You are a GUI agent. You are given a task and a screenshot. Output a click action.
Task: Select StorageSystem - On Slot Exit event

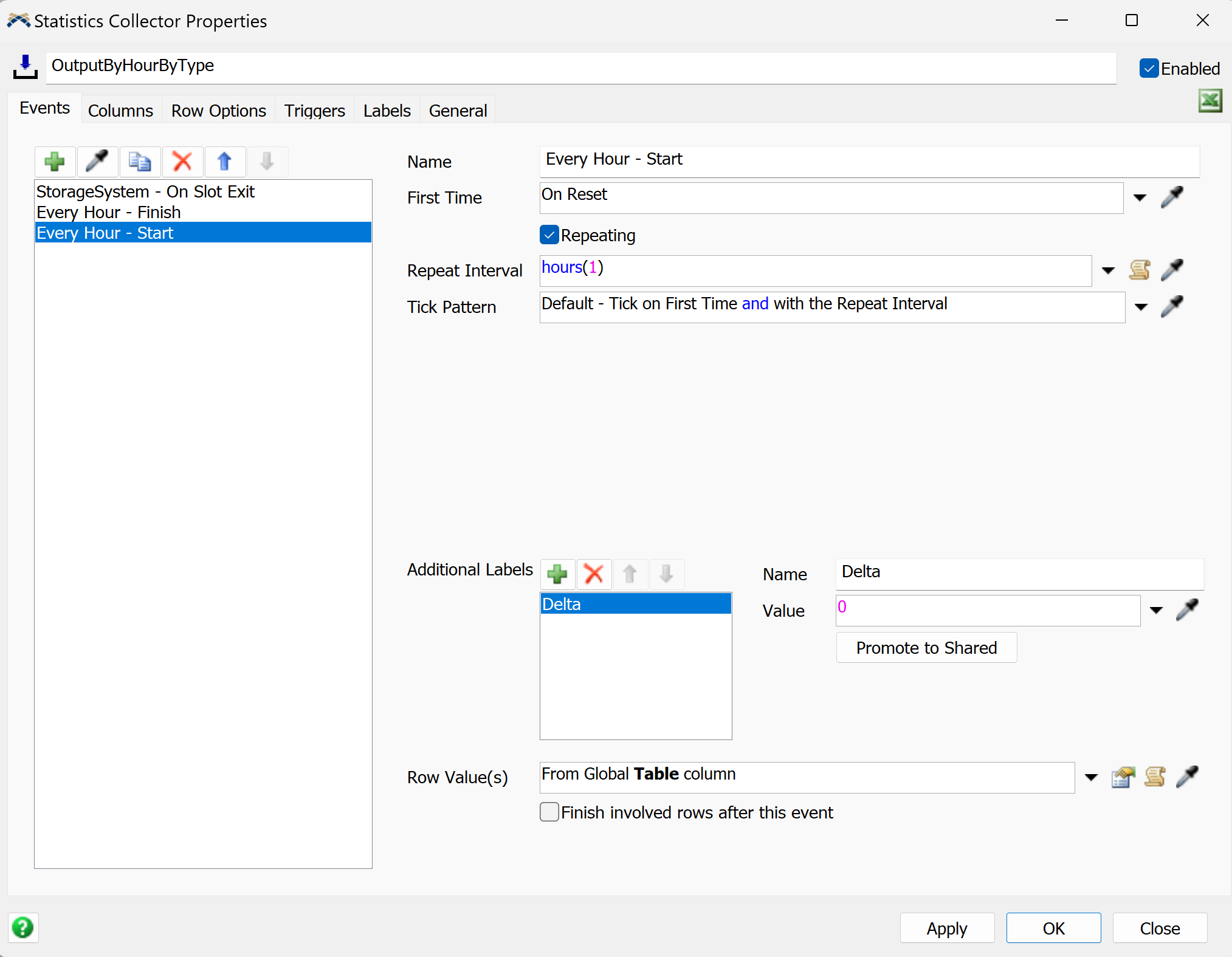pyautogui.click(x=145, y=192)
